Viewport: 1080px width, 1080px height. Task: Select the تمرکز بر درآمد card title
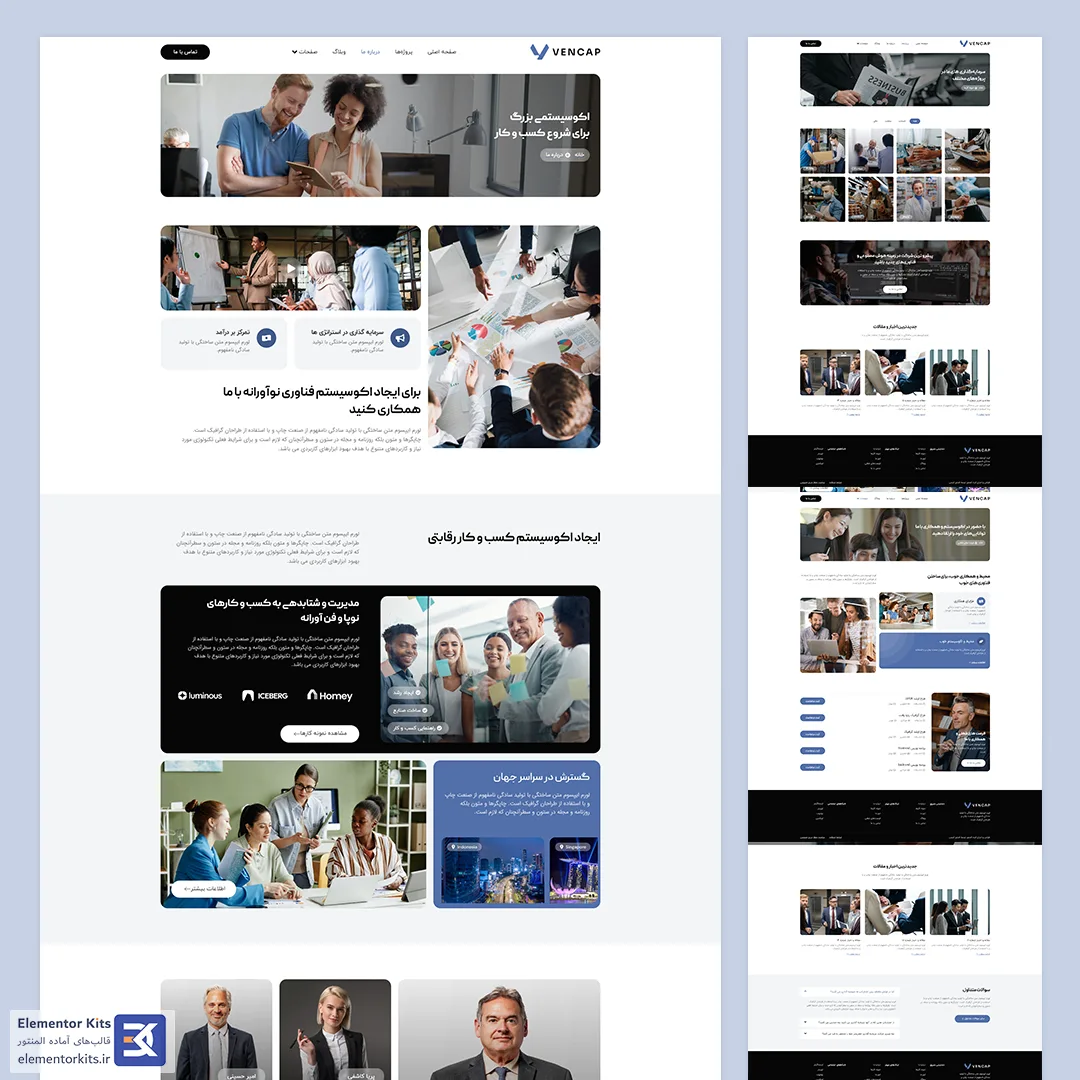pyautogui.click(x=233, y=332)
